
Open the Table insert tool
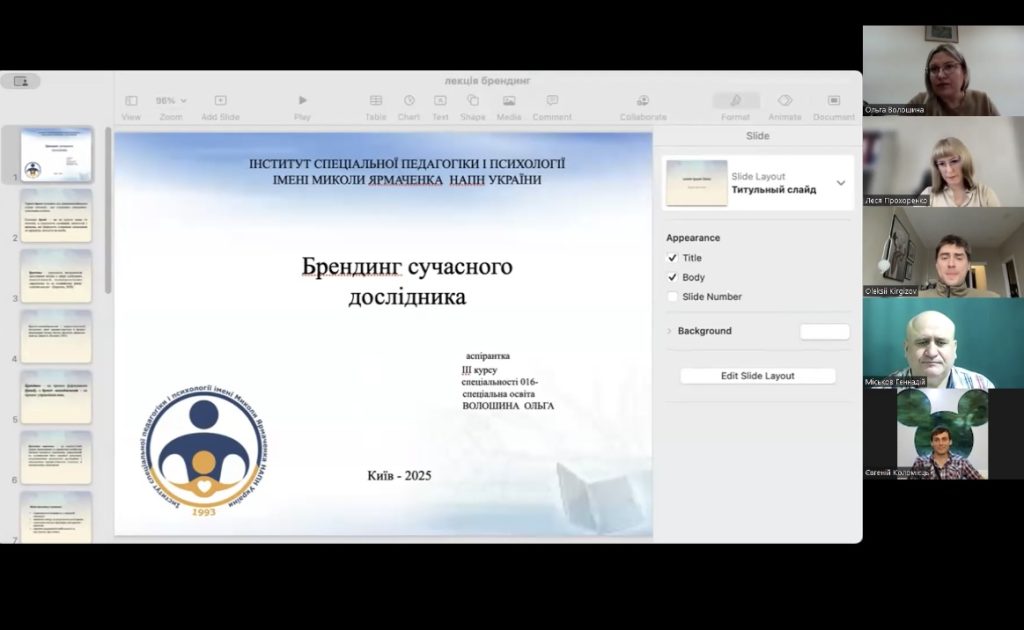(x=376, y=101)
